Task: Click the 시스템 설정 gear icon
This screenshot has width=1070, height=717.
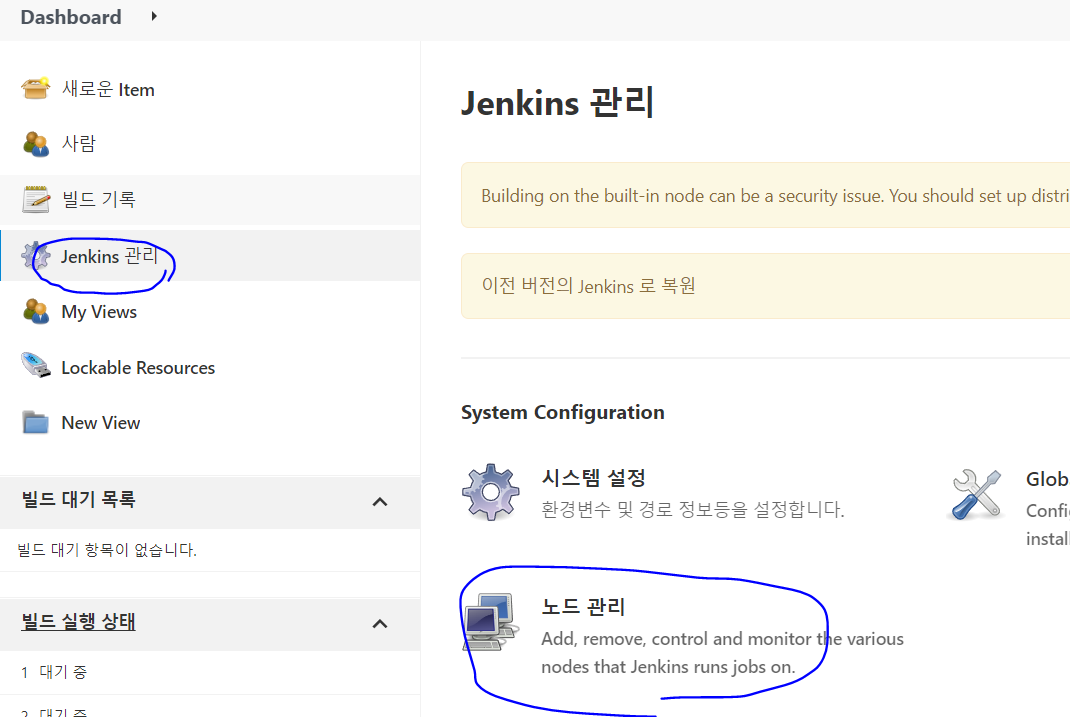Action: 491,492
